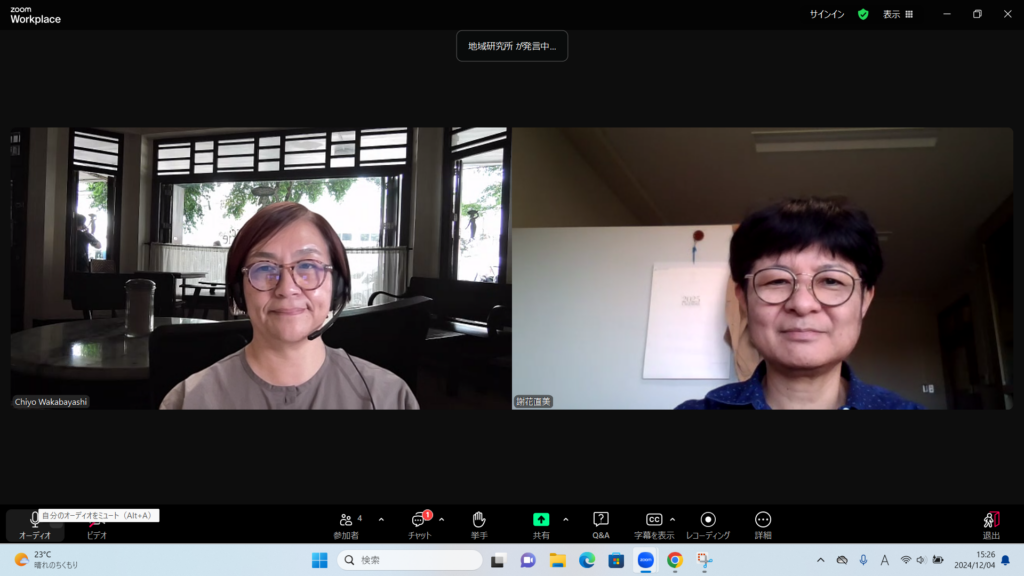Click the サインイン sign-in link
Image resolution: width=1024 pixels, height=576 pixels.
(827, 14)
